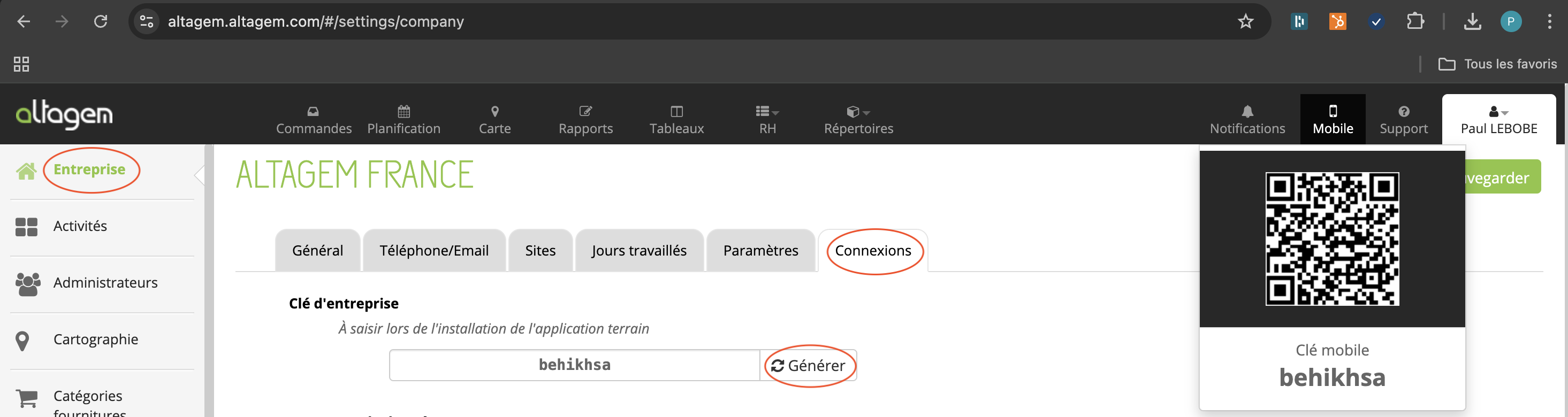Click the altagem logo
The width and height of the screenshot is (1568, 417).
pos(64,115)
